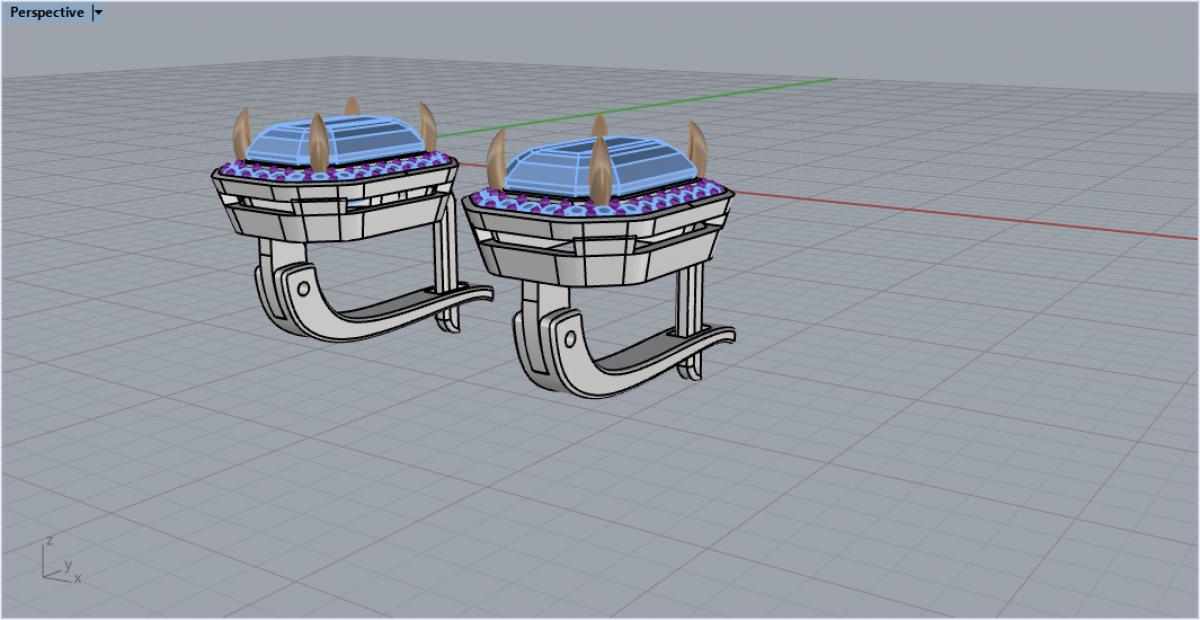The image size is (1200, 620).
Task: Click the Perspective viewport title label
Action: point(46,13)
